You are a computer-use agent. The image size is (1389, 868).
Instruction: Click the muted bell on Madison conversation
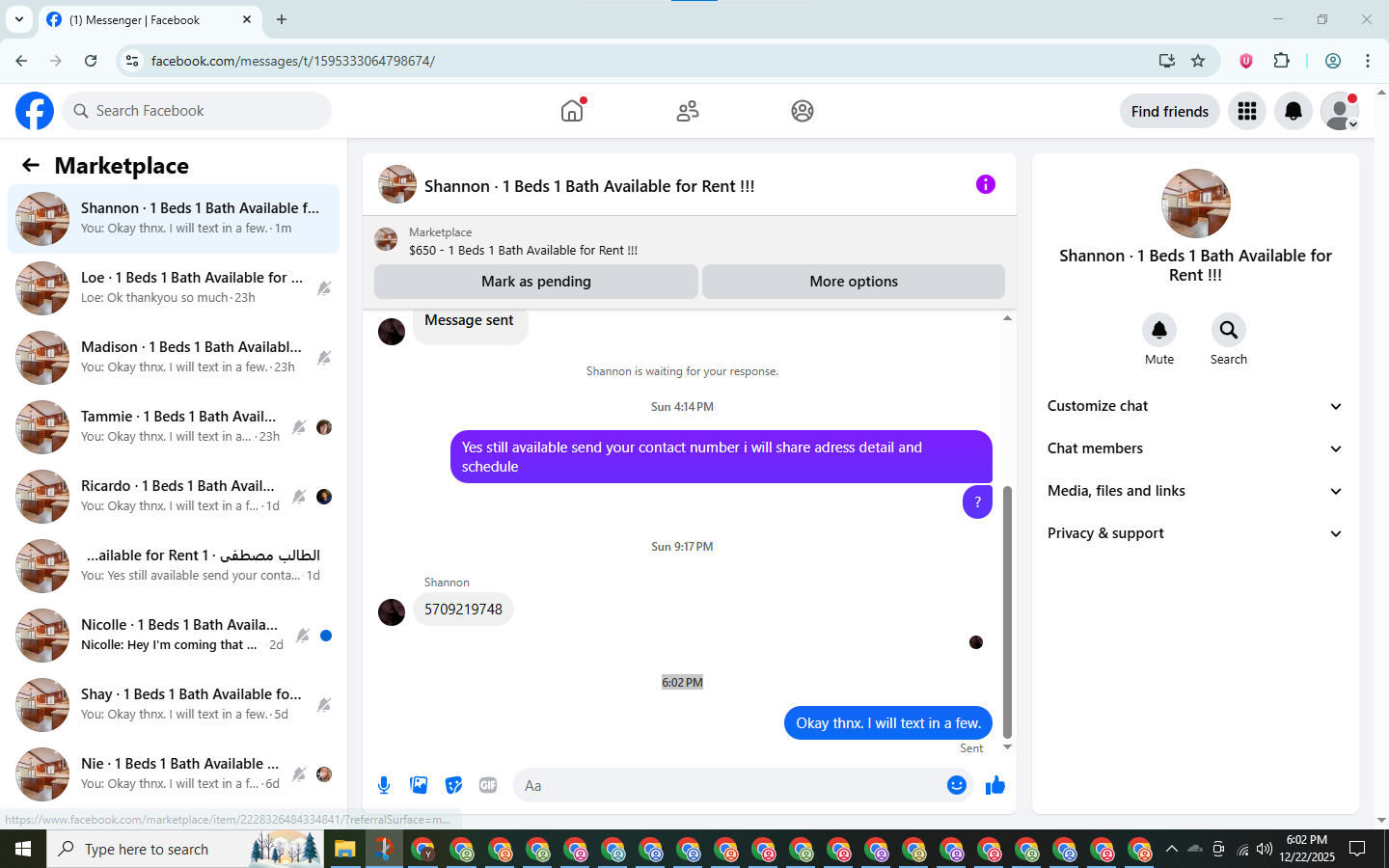coord(324,358)
